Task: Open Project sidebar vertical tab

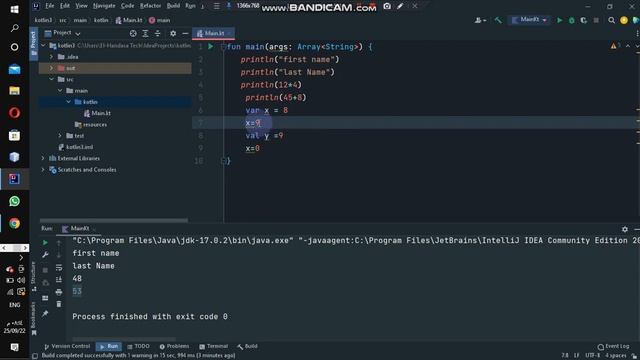Action: click(33, 43)
